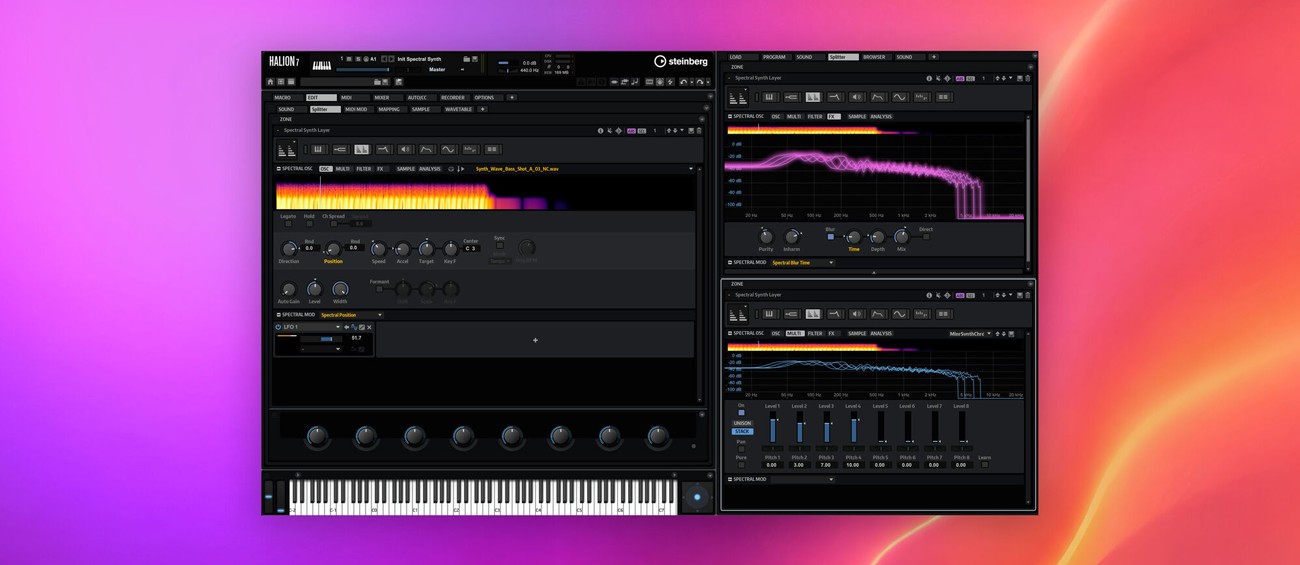Click the ANALYSIS button in left Spectral Osc
The image size is (1300, 565).
pos(429,169)
